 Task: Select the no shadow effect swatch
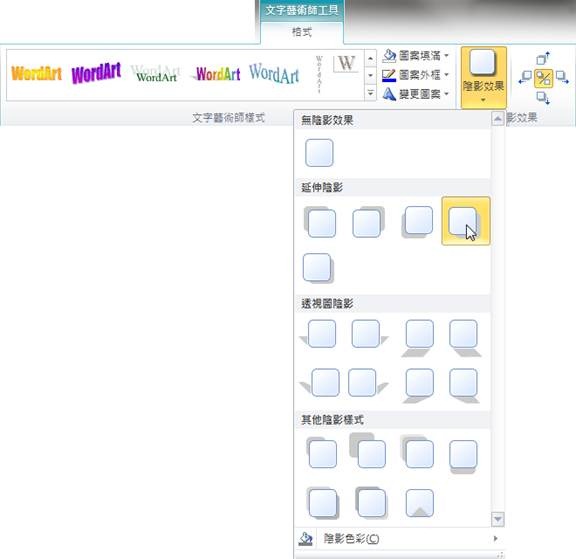click(x=319, y=153)
